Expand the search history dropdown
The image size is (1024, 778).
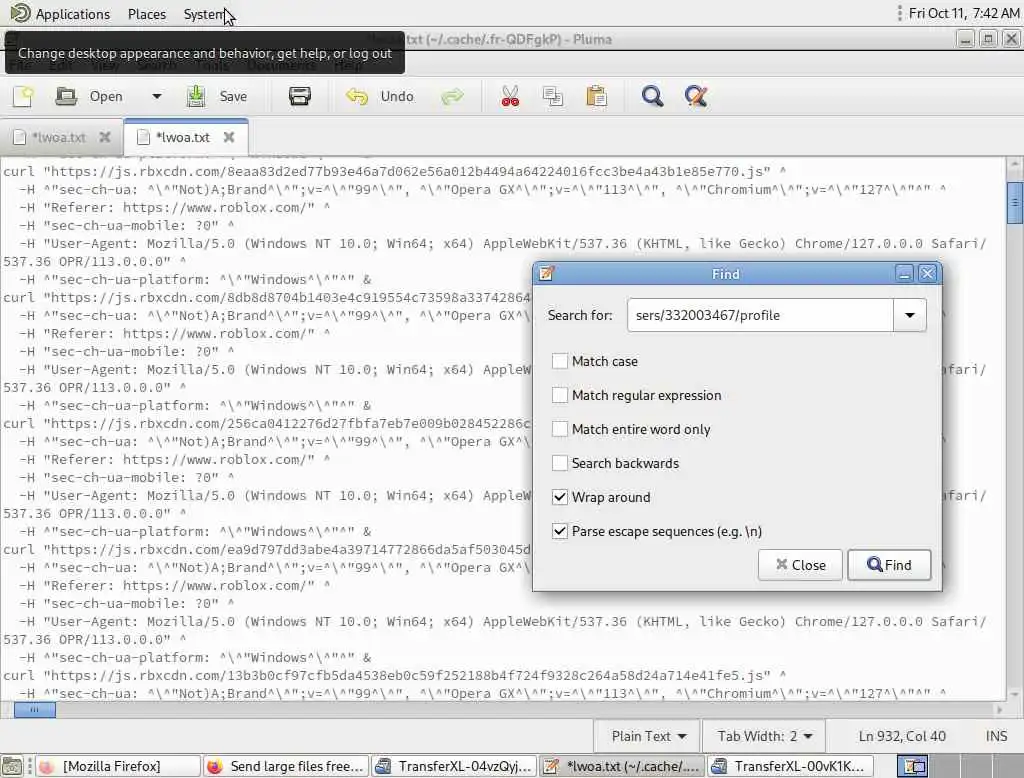(x=910, y=316)
